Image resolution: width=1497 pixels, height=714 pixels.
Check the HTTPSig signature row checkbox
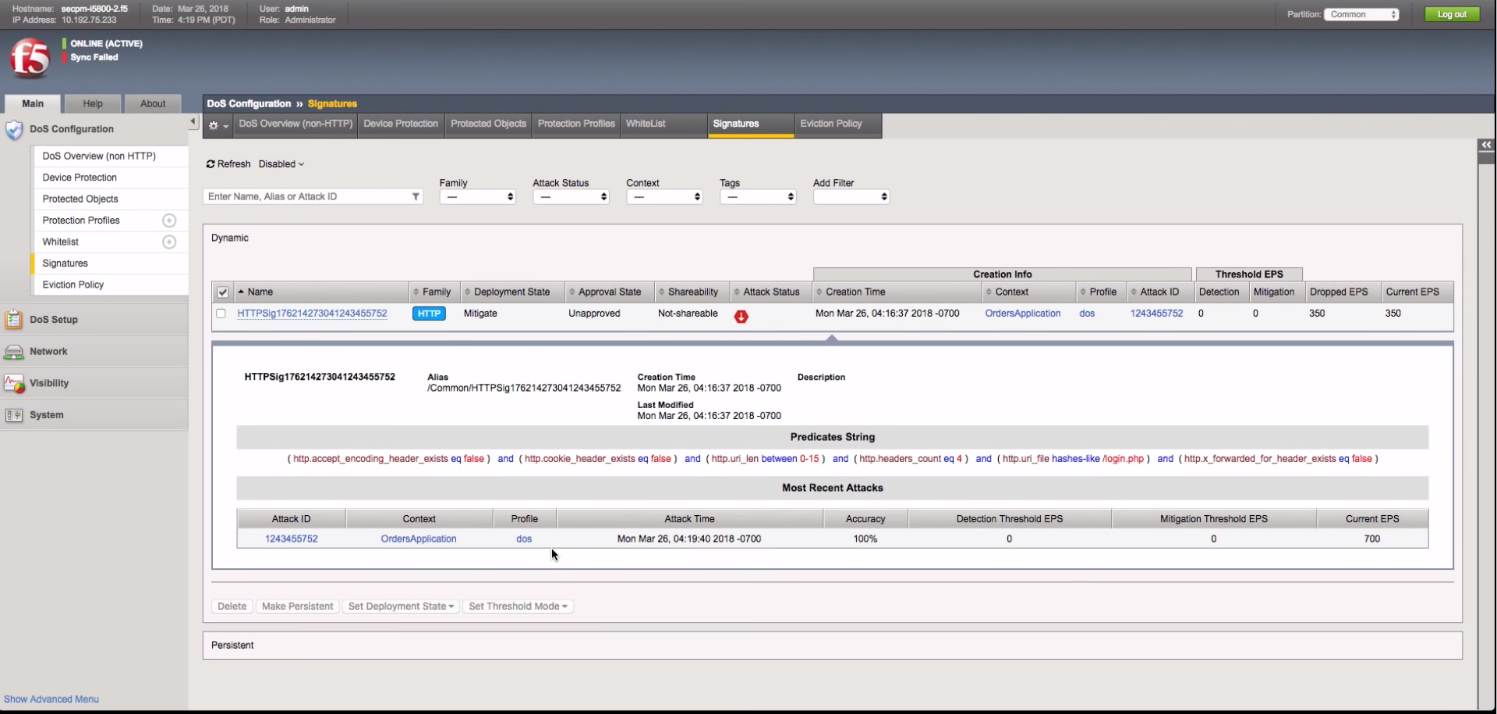(221, 314)
